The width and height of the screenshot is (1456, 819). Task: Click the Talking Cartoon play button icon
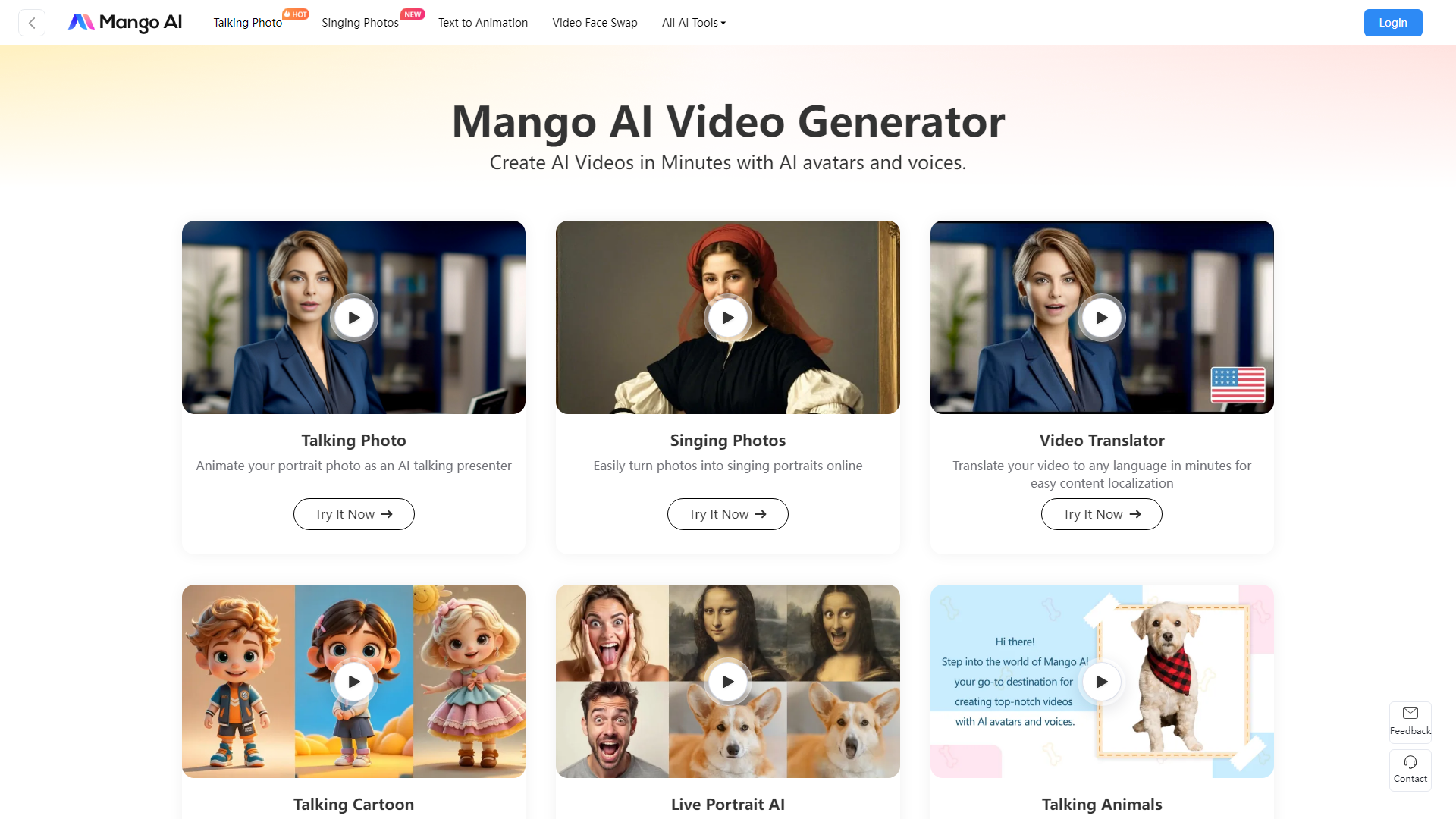pos(354,682)
